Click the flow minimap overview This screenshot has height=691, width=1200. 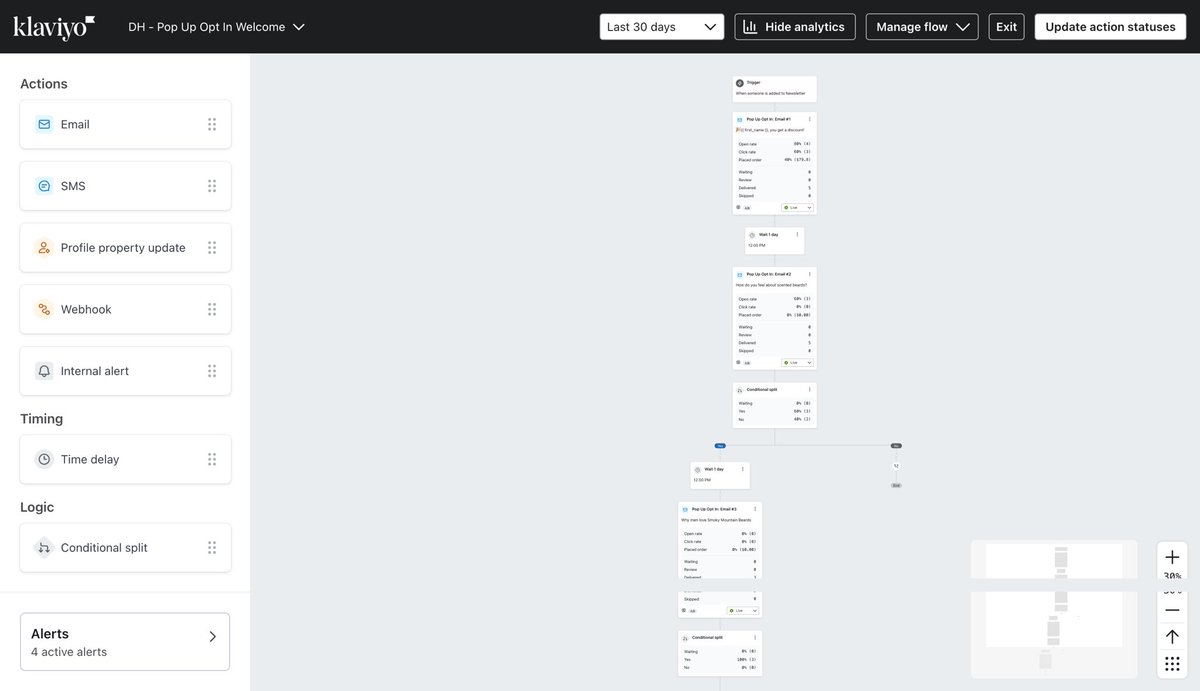click(x=1054, y=608)
